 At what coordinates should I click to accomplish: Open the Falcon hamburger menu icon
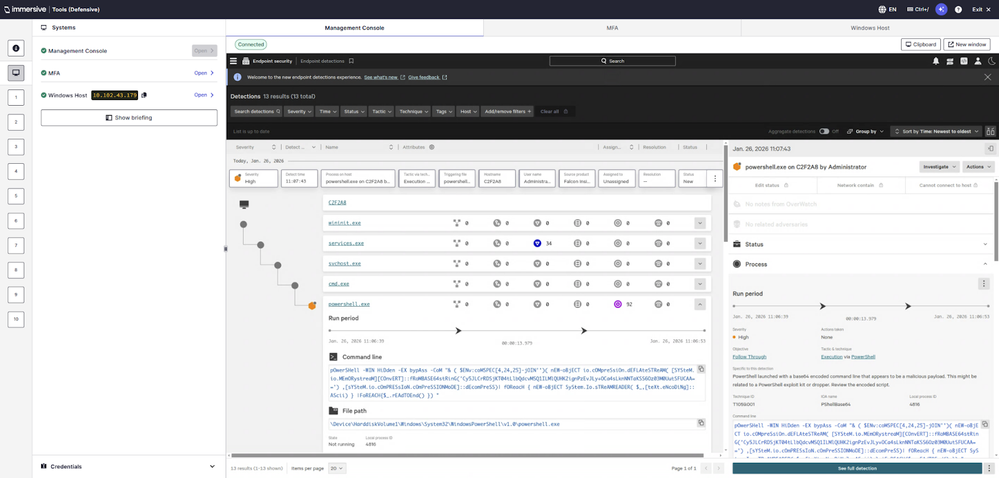234,61
